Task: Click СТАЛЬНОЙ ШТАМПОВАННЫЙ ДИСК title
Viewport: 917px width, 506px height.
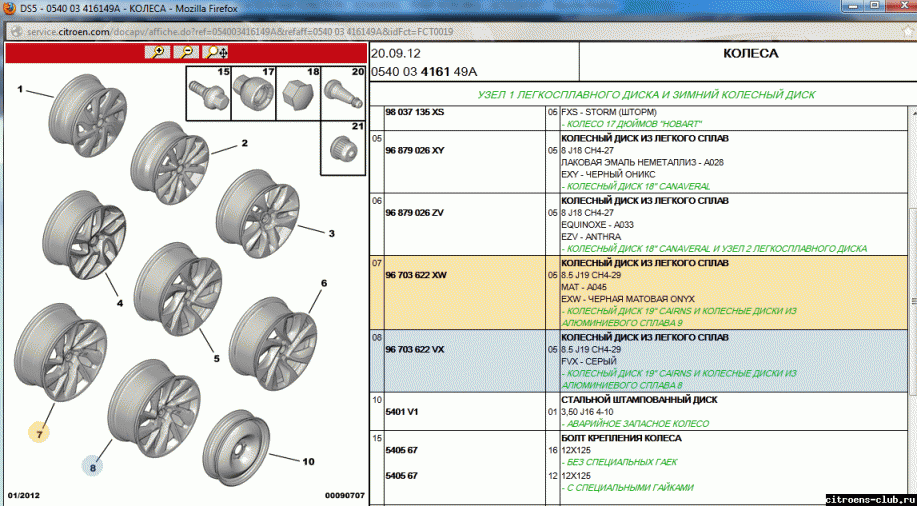Action: click(x=639, y=400)
